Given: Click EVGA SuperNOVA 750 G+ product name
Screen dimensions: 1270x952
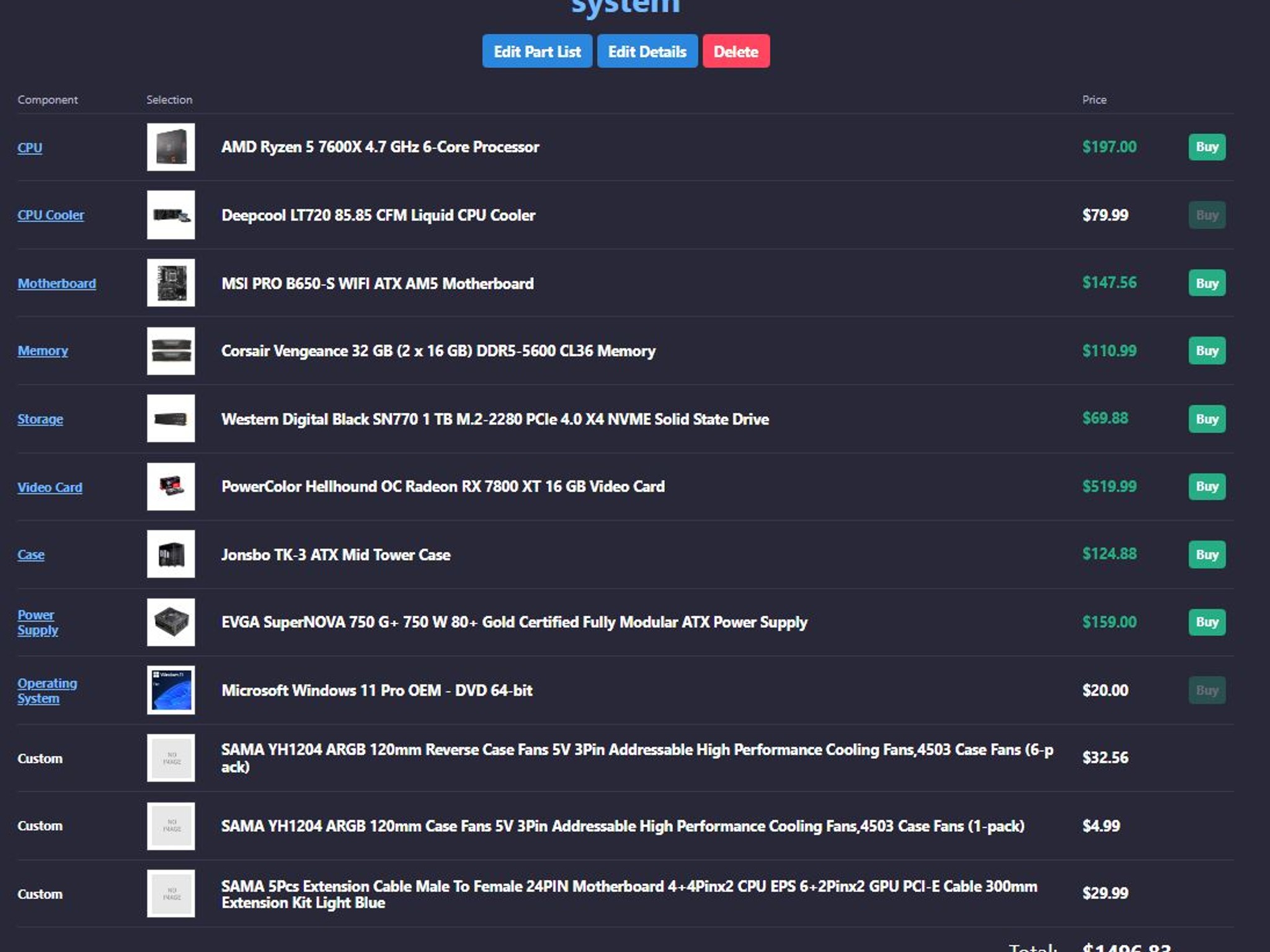Looking at the screenshot, I should [514, 622].
